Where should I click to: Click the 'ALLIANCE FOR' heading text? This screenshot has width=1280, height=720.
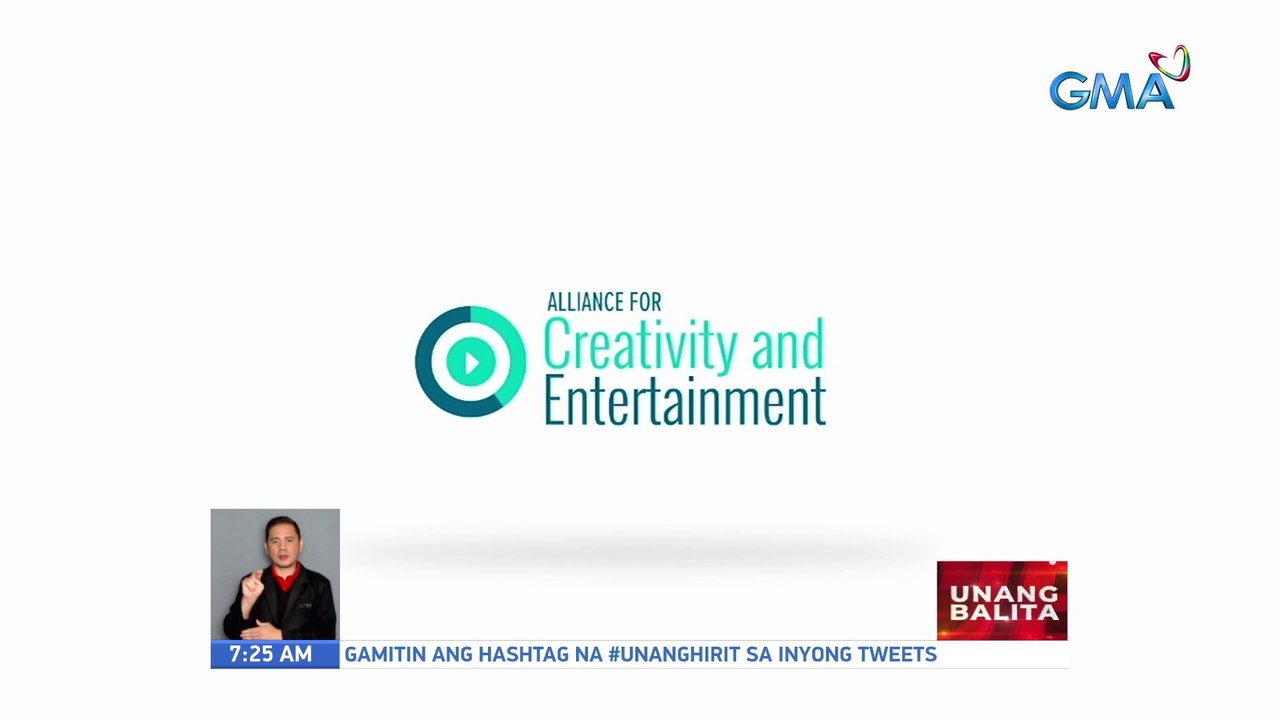click(x=604, y=302)
